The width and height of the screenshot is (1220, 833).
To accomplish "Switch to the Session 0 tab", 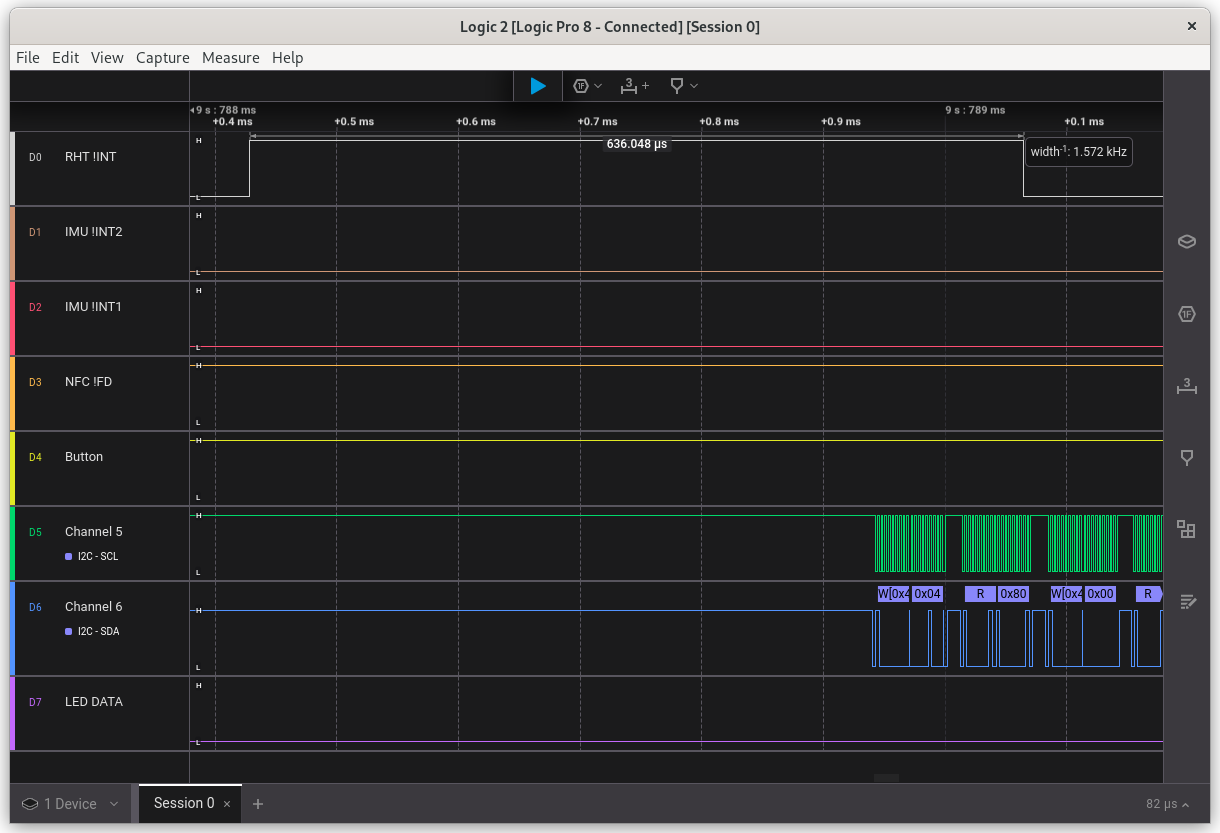I will coord(184,803).
